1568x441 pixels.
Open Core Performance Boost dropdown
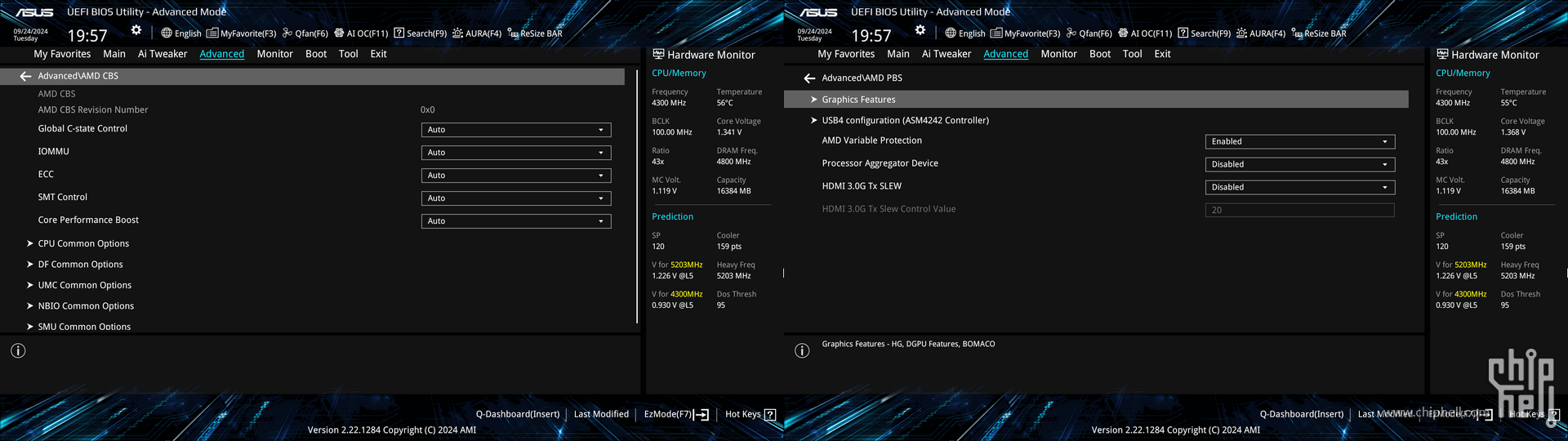[516, 221]
